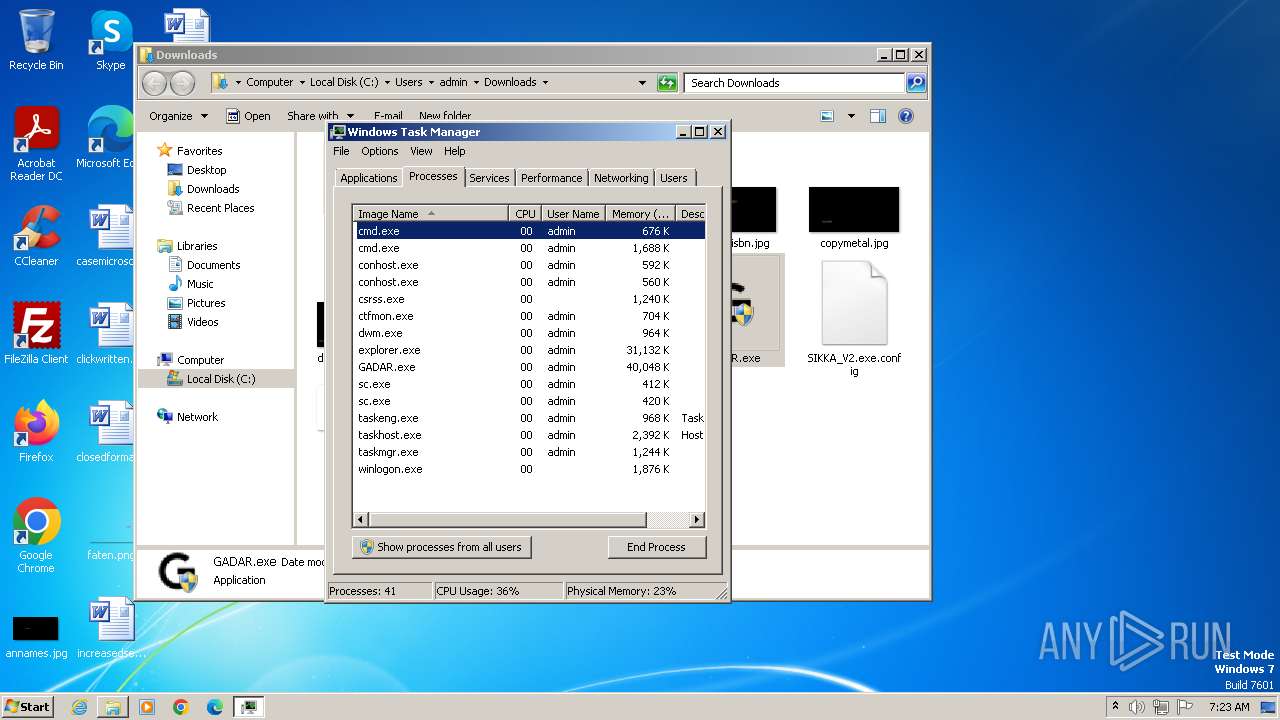Image resolution: width=1280 pixels, height=720 pixels.
Task: Launch Acrobat Reader DC from desktop
Action: coord(36,144)
